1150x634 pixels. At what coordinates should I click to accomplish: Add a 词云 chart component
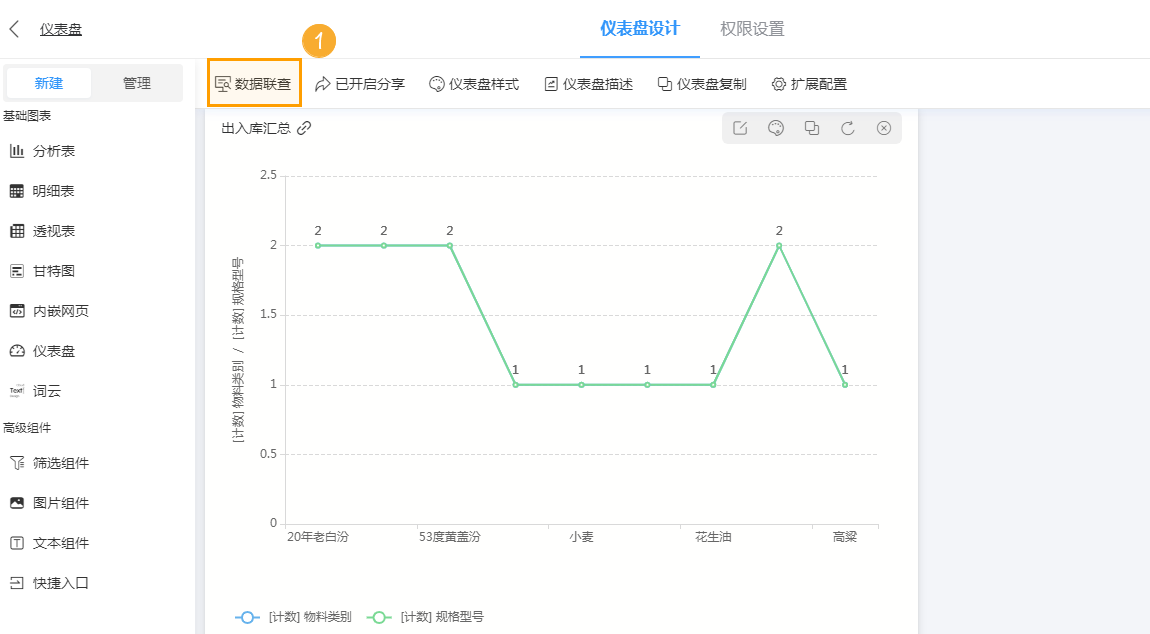pos(46,391)
